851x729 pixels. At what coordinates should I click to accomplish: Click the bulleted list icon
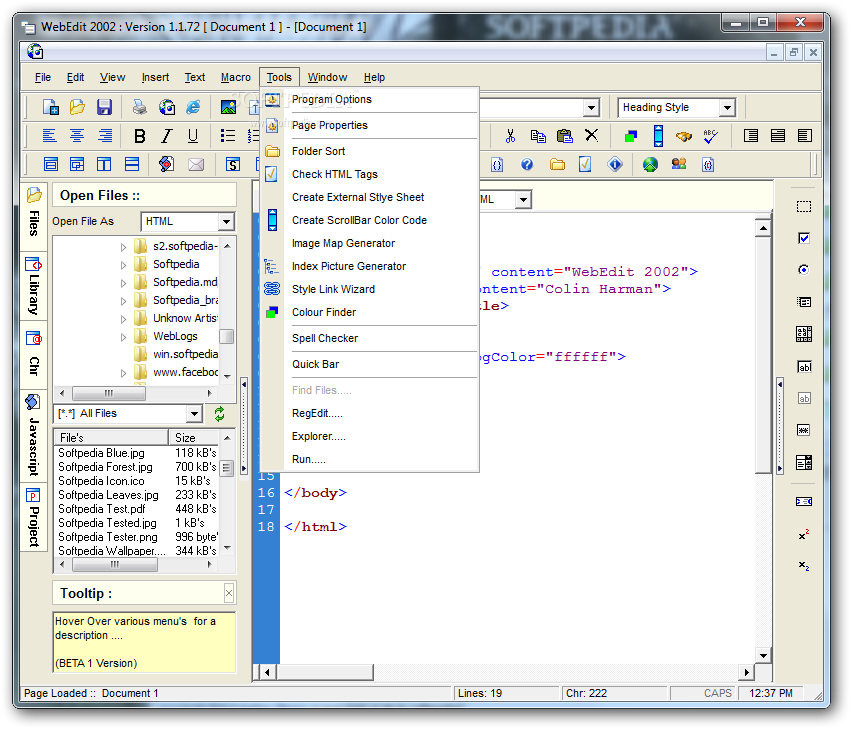coord(228,136)
